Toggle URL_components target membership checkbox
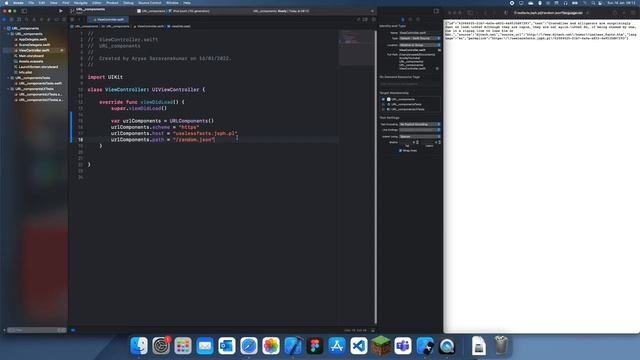 [383, 99]
